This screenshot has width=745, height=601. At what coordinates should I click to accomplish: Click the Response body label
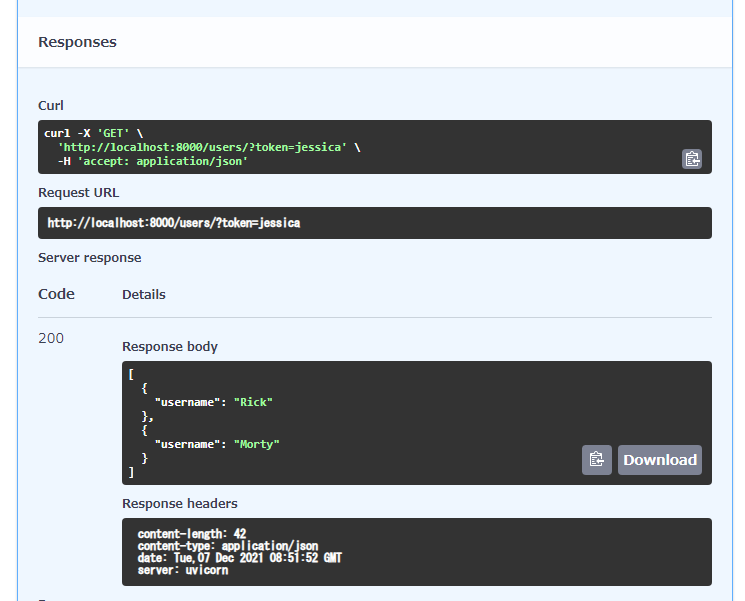pyautogui.click(x=170, y=347)
